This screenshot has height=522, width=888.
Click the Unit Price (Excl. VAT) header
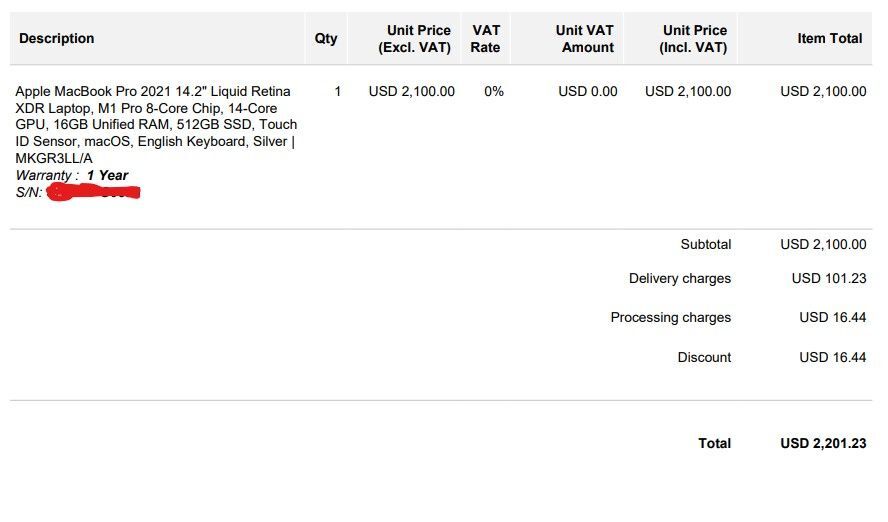414,39
